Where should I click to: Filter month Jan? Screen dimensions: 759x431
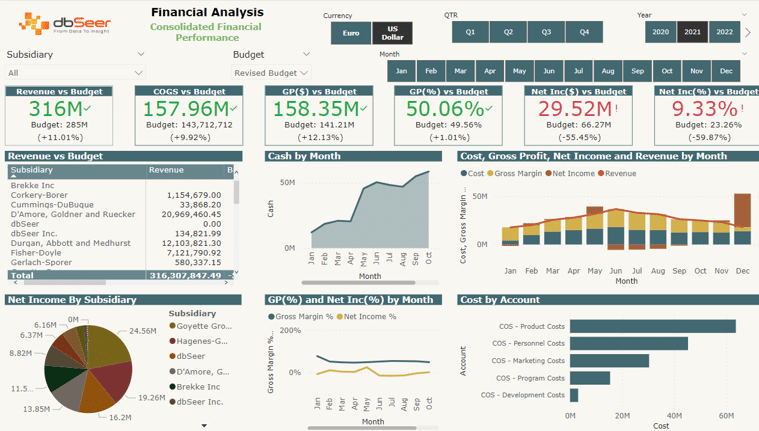(401, 71)
